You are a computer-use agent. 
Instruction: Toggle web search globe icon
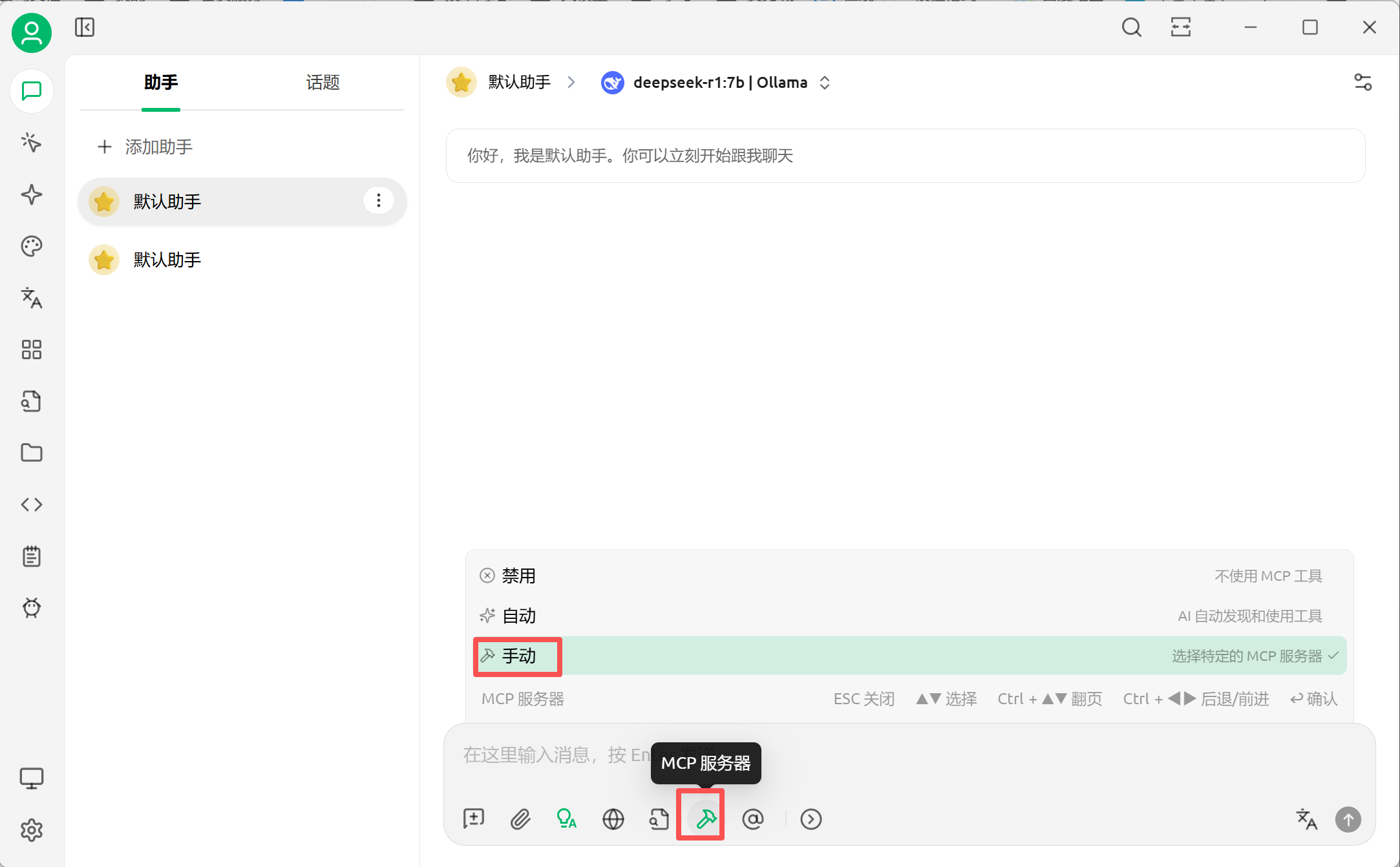pyautogui.click(x=613, y=819)
